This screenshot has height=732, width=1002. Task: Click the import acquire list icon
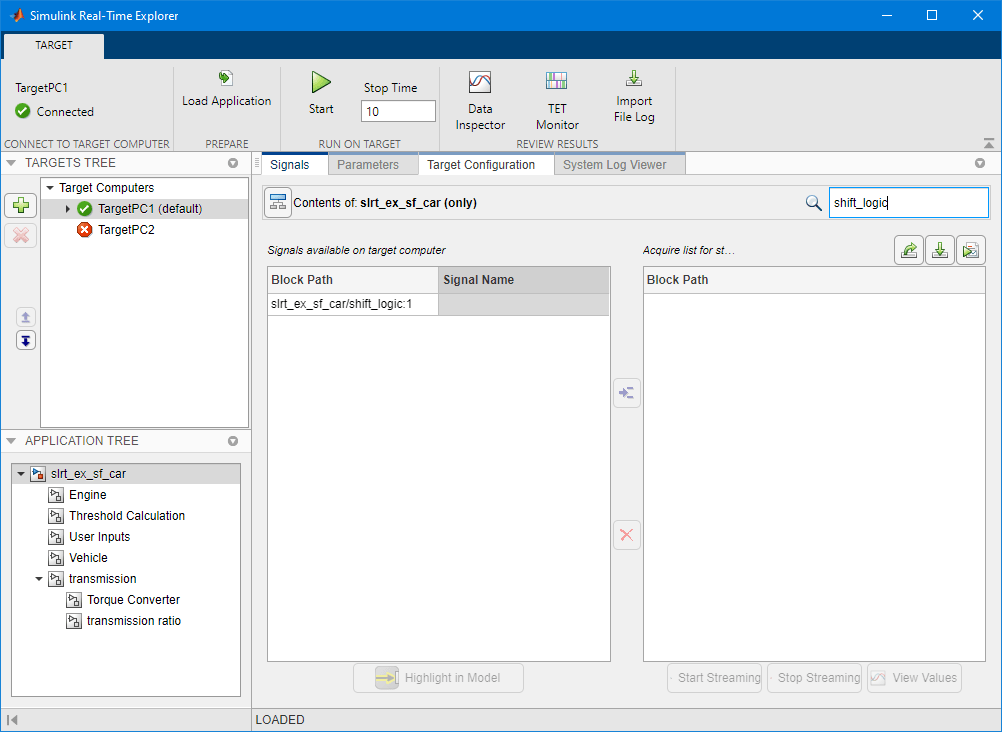coord(939,250)
